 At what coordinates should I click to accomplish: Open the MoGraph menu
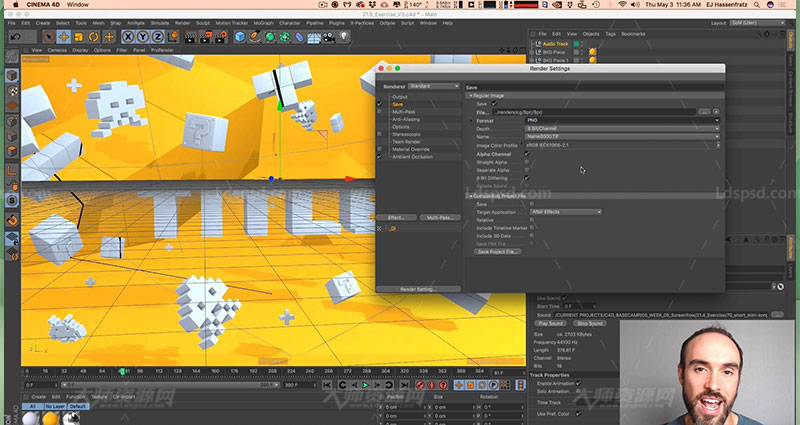tap(264, 23)
